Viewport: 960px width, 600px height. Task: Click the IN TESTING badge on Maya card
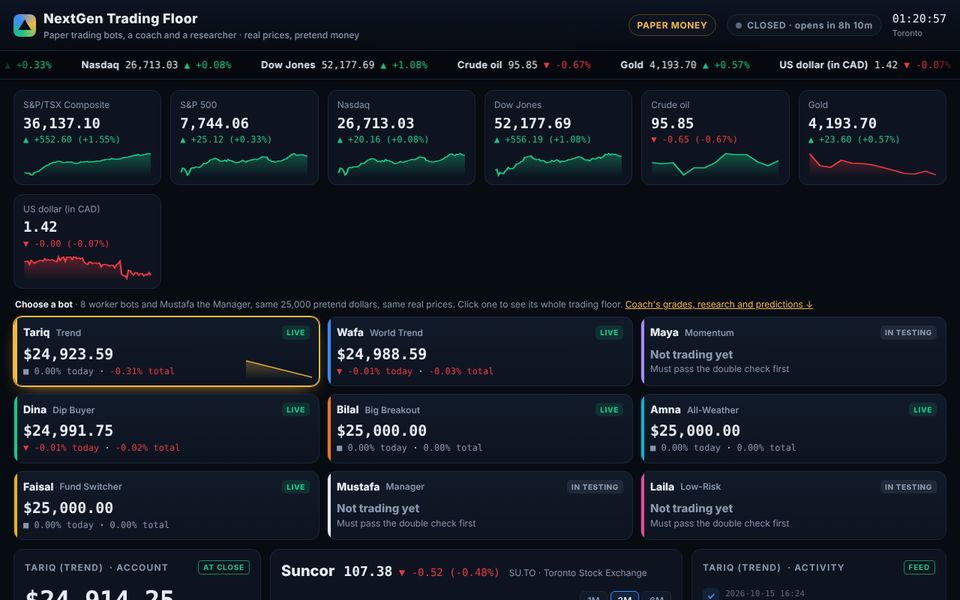pyautogui.click(x=908, y=332)
